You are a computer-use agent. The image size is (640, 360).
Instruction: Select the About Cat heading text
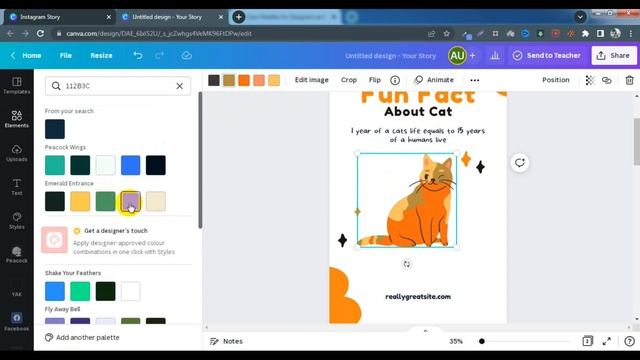click(418, 111)
